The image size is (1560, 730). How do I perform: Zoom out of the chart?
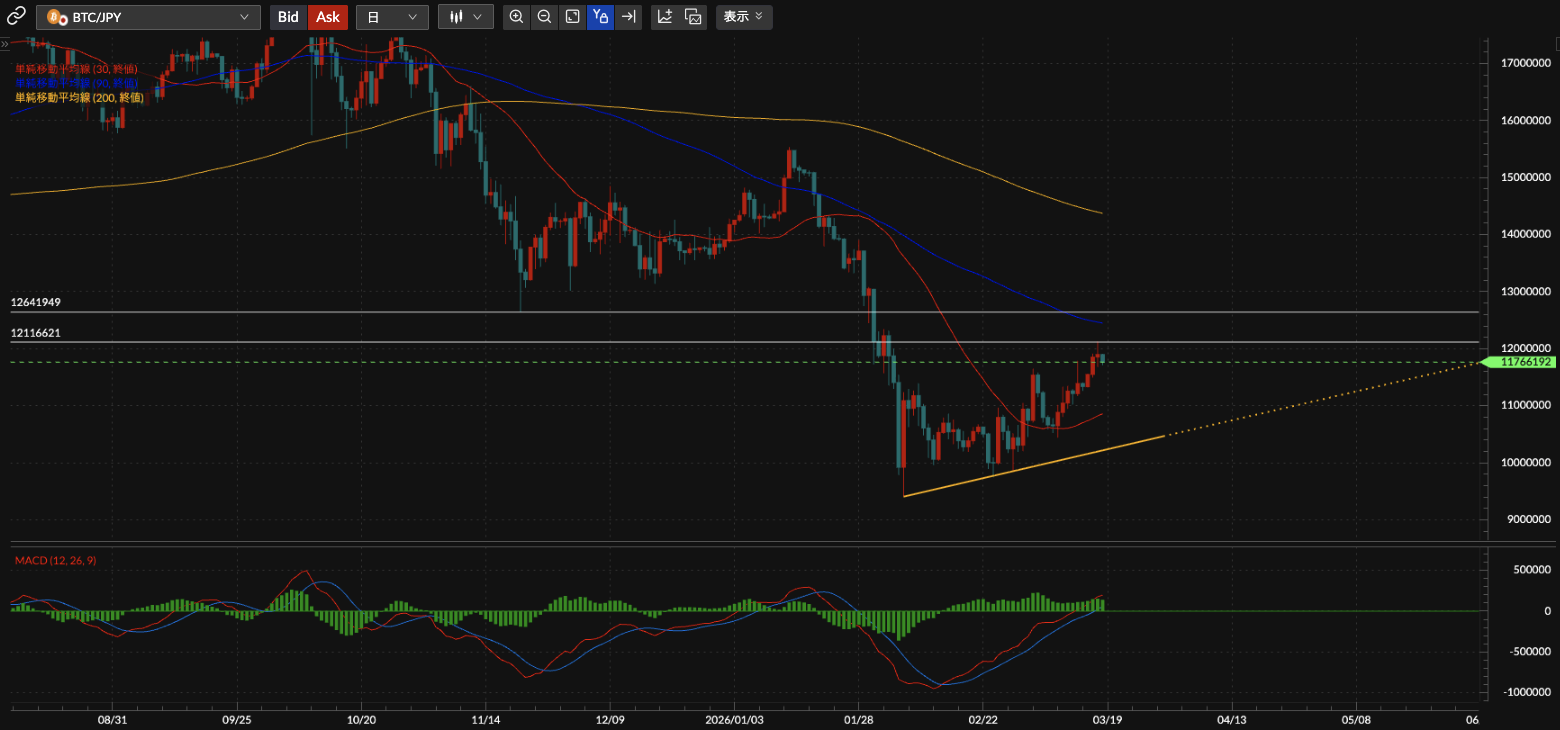point(544,17)
